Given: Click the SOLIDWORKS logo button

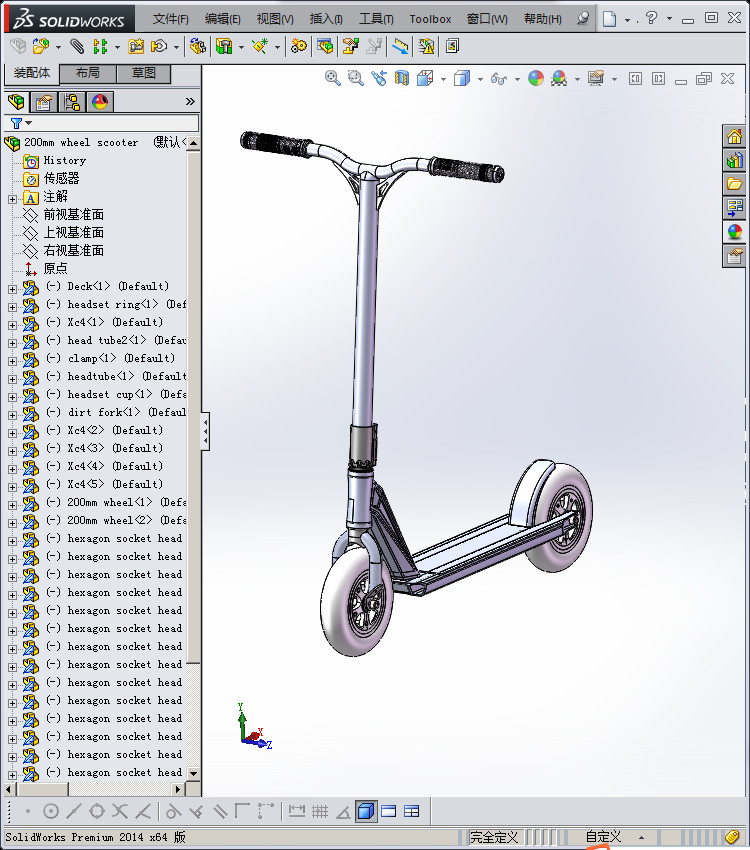Looking at the screenshot, I should [x=69, y=19].
